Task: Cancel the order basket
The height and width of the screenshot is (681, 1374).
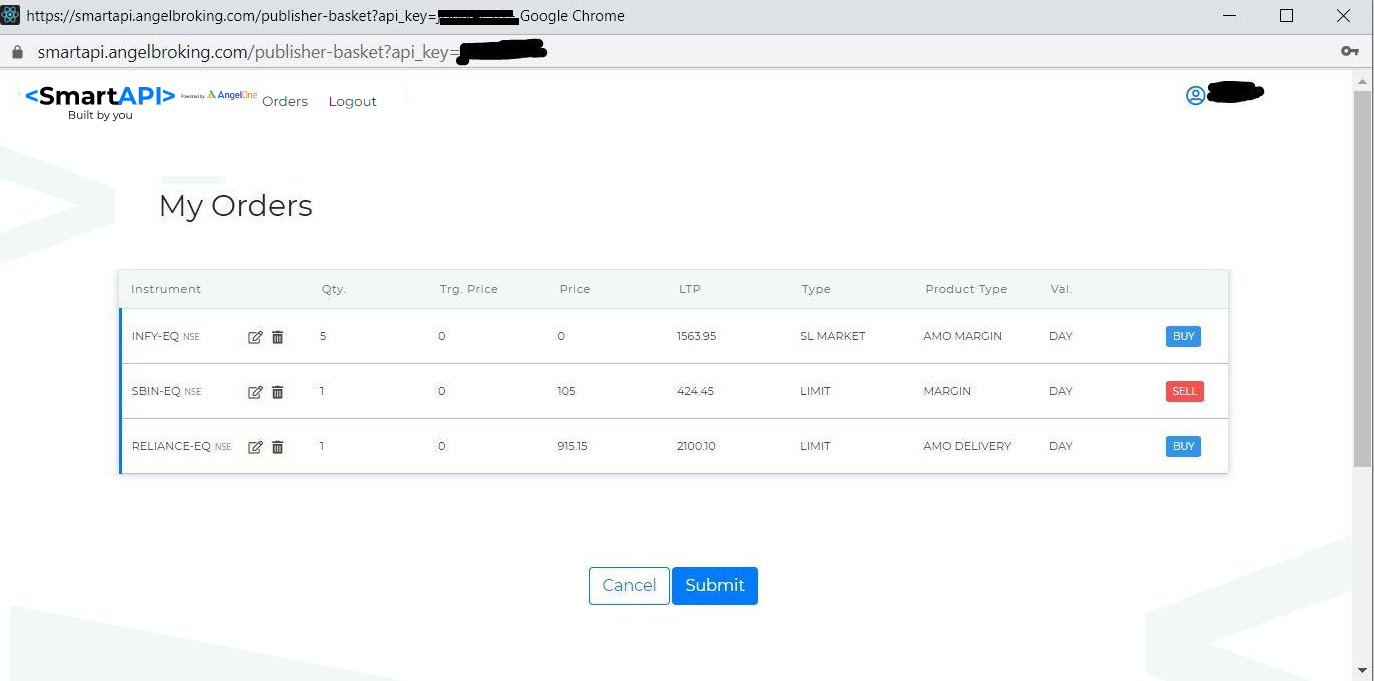Action: [629, 586]
